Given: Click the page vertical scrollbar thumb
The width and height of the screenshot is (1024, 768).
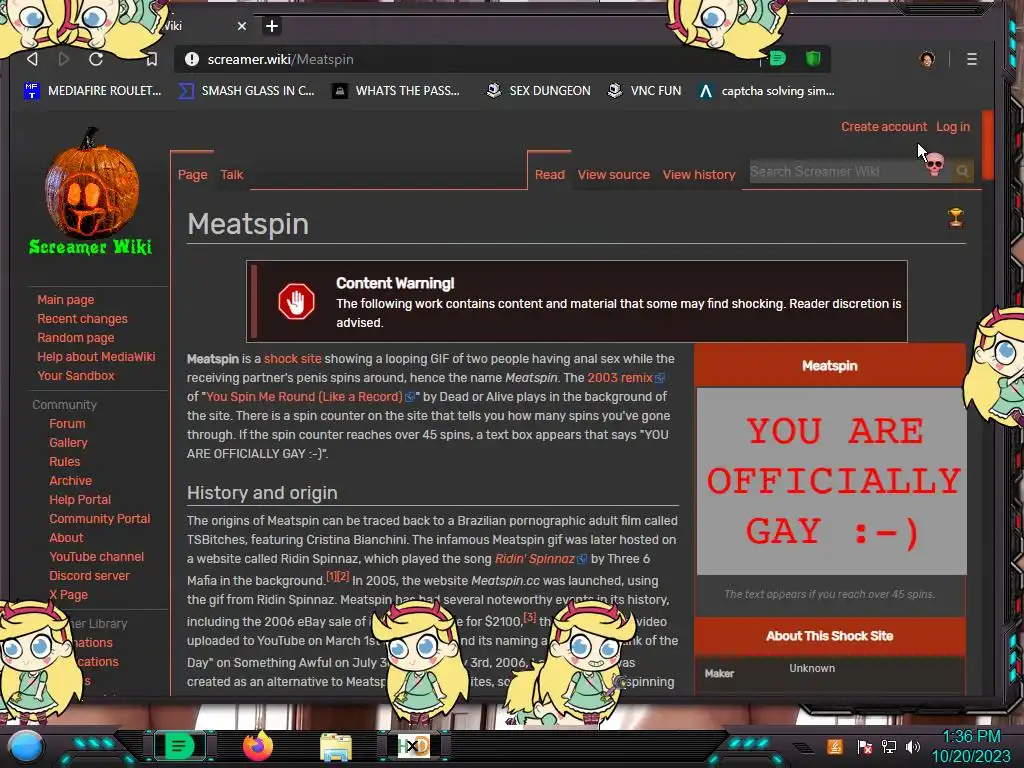Looking at the screenshot, I should [987, 145].
